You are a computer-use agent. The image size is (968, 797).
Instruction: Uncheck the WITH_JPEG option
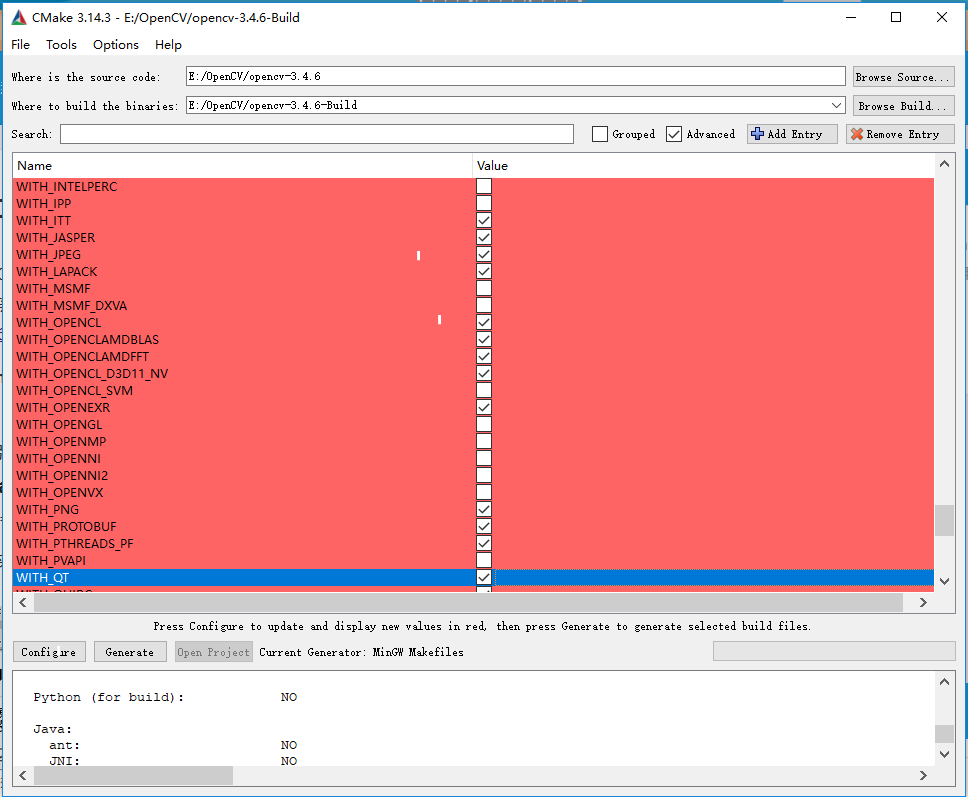(483, 254)
